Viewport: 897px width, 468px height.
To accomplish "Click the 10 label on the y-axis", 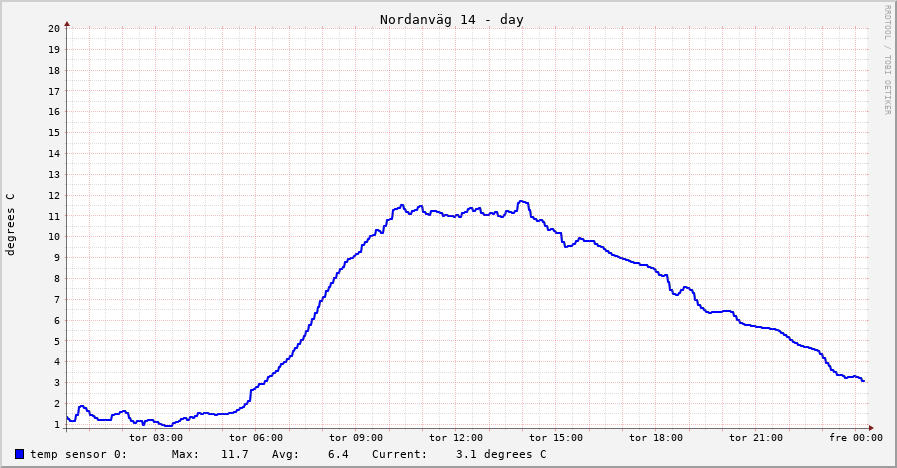I will coord(54,237).
